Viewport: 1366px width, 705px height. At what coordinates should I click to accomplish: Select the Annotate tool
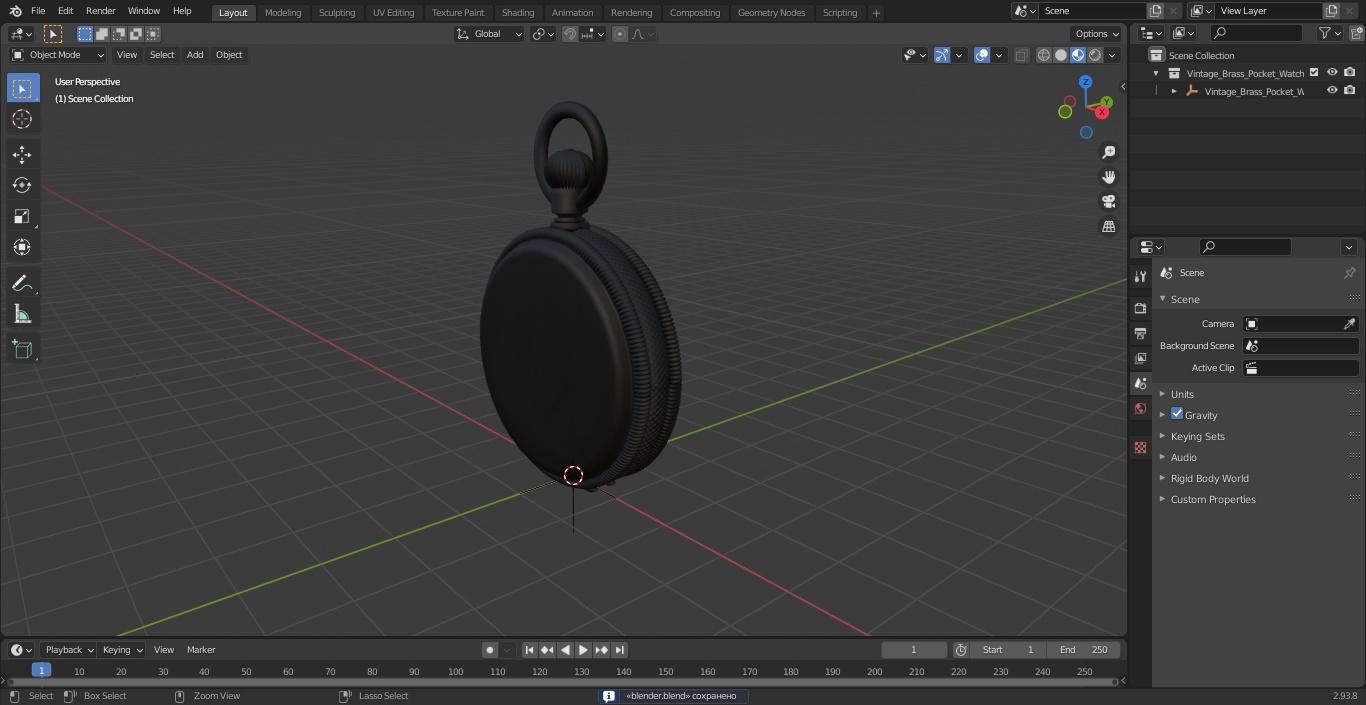click(x=22, y=283)
